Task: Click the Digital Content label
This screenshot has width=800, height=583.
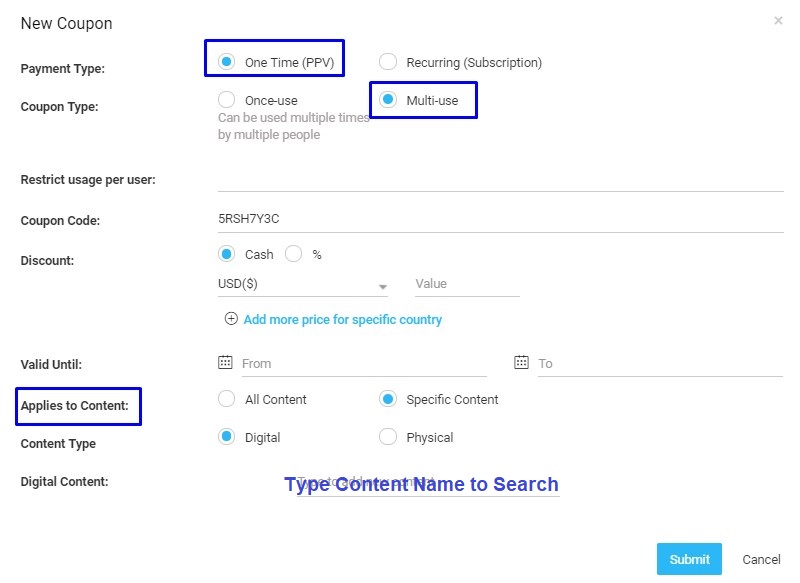Action: click(x=64, y=482)
